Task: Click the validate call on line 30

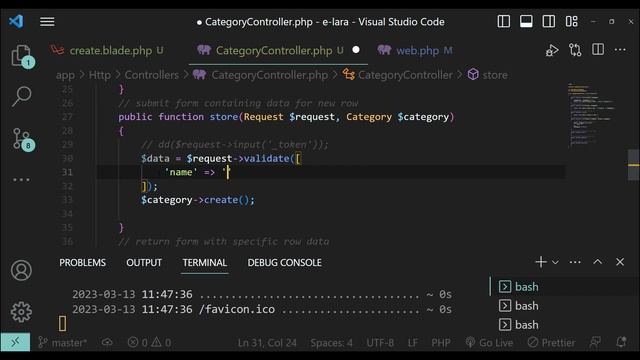Action: [267, 158]
